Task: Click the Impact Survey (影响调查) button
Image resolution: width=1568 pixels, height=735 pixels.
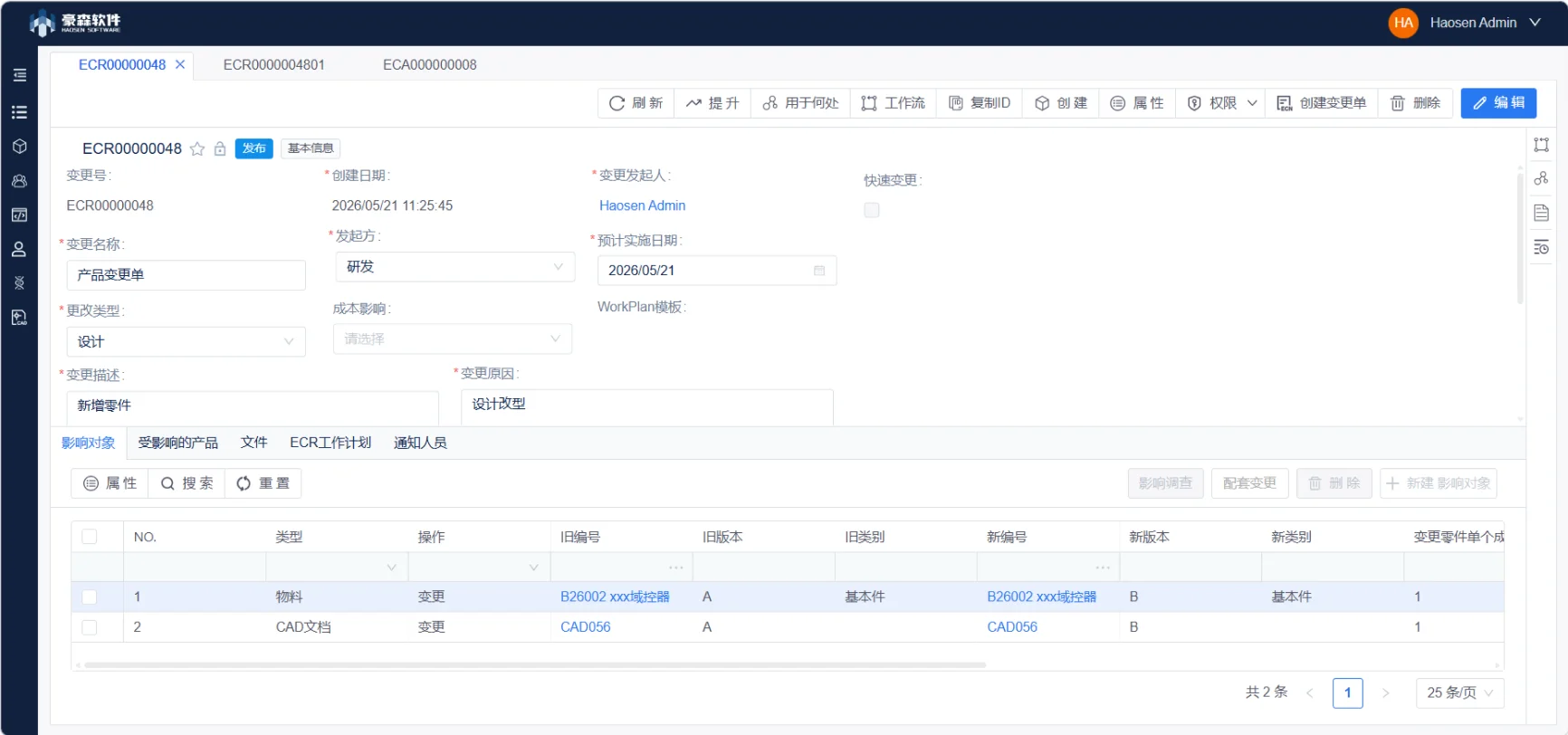Action: (1165, 483)
